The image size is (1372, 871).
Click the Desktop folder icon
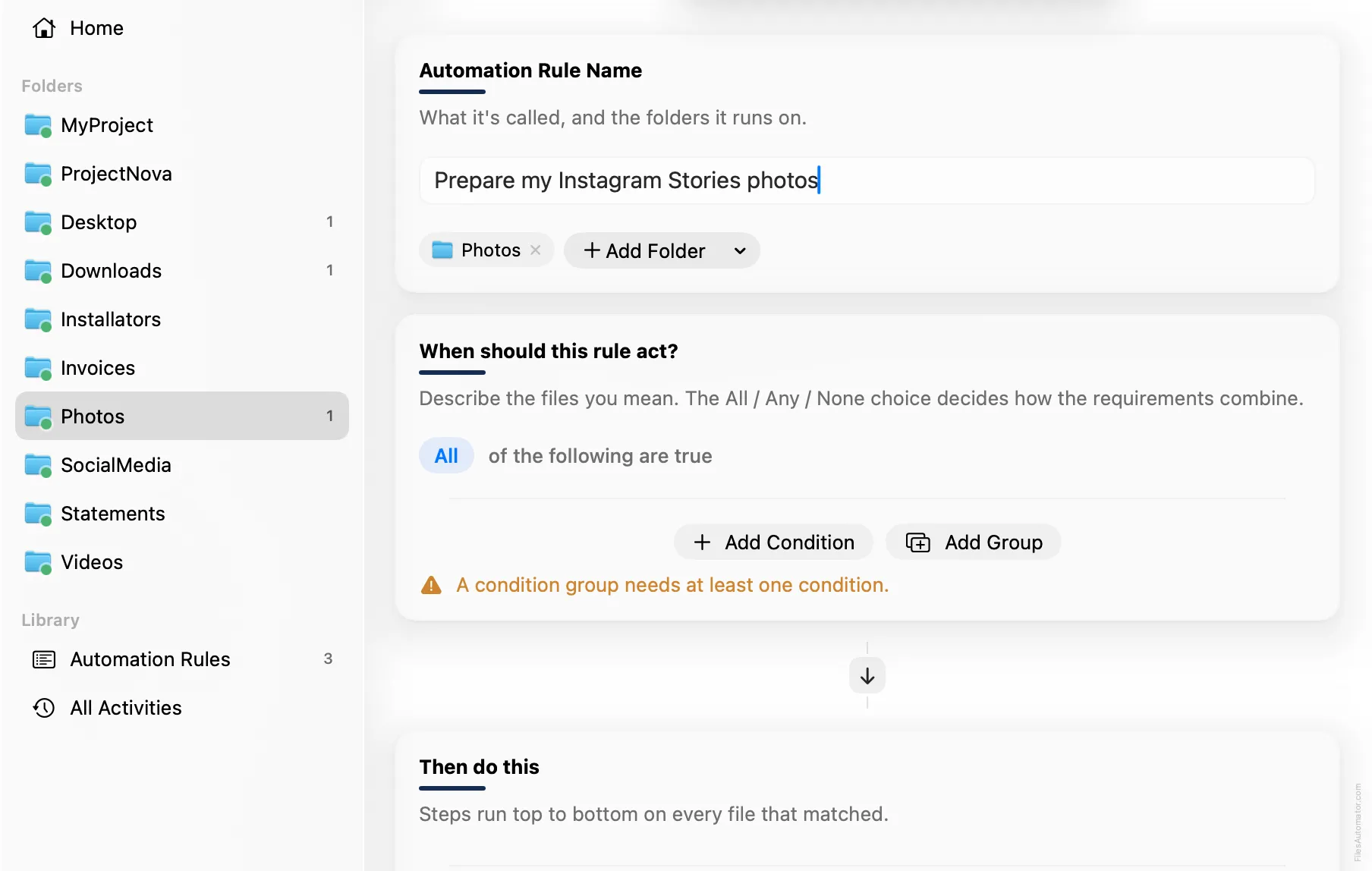point(38,222)
